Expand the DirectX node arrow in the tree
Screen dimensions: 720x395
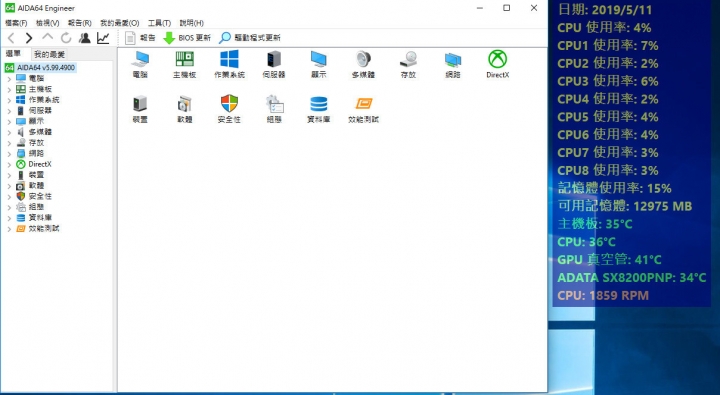click(x=9, y=164)
